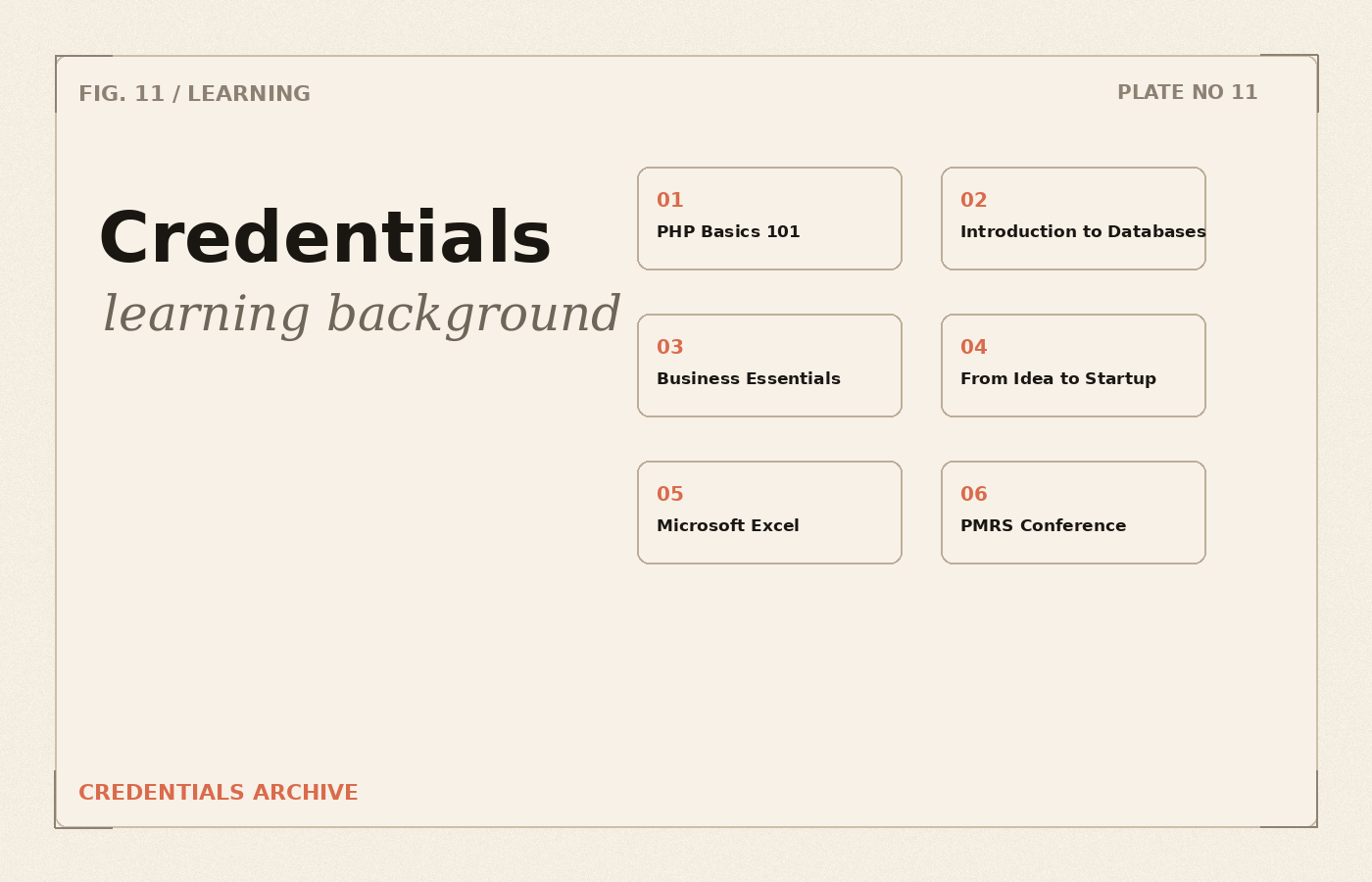Click the 'learning background' subtitle

(x=362, y=315)
